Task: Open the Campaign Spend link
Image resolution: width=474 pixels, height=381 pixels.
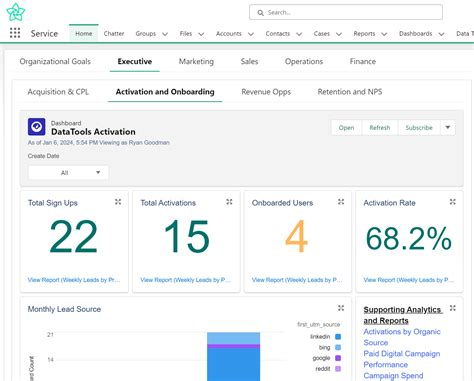Action: [x=393, y=376]
